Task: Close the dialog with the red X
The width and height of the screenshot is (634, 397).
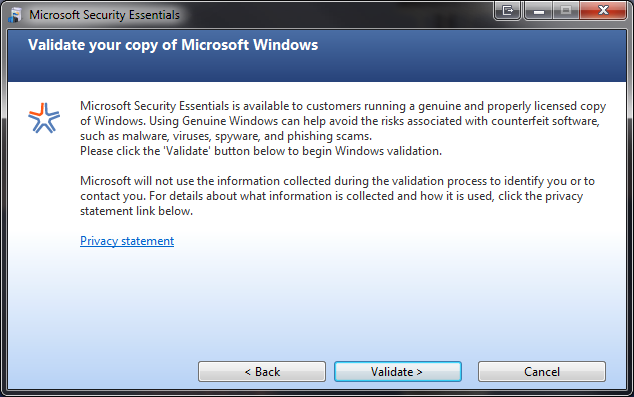Action: (x=602, y=11)
